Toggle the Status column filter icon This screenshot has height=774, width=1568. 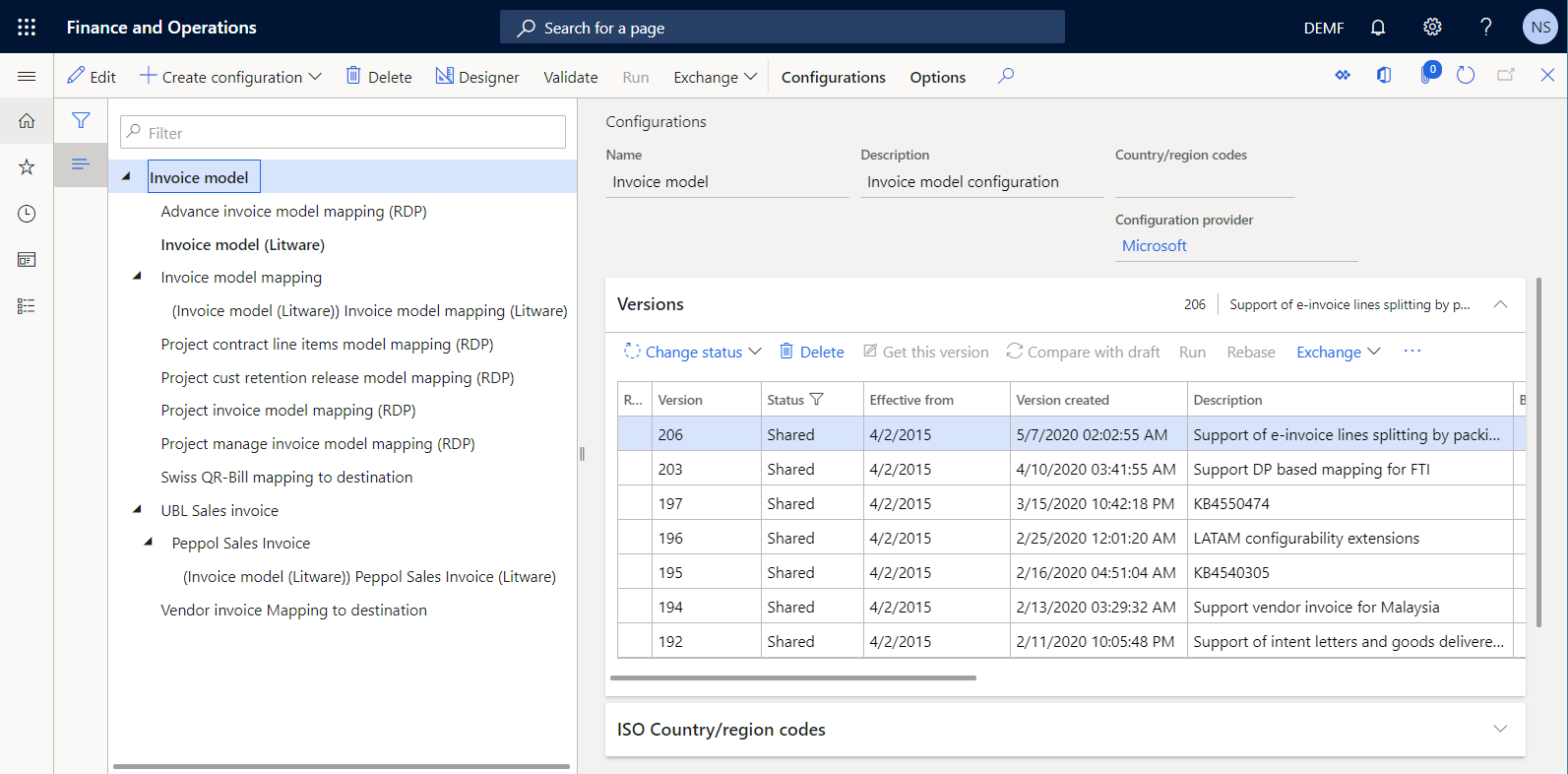[x=817, y=400]
